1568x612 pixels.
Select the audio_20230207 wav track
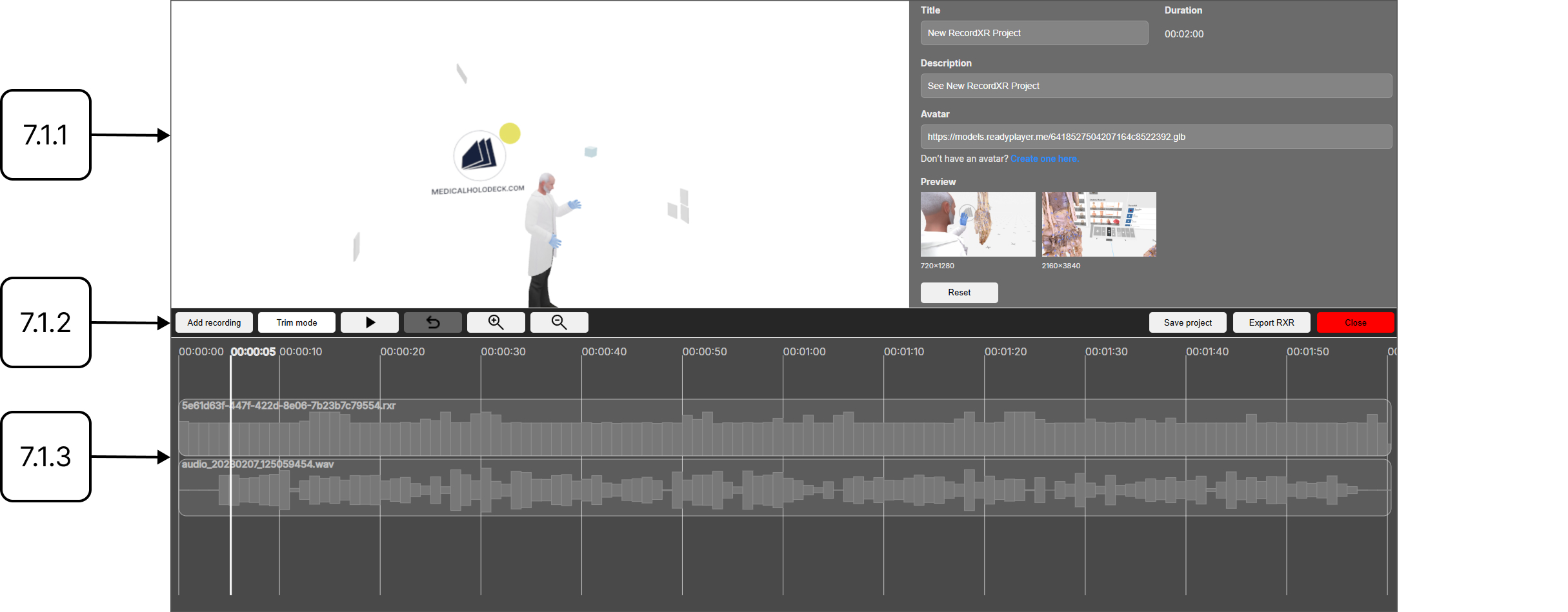(774, 487)
